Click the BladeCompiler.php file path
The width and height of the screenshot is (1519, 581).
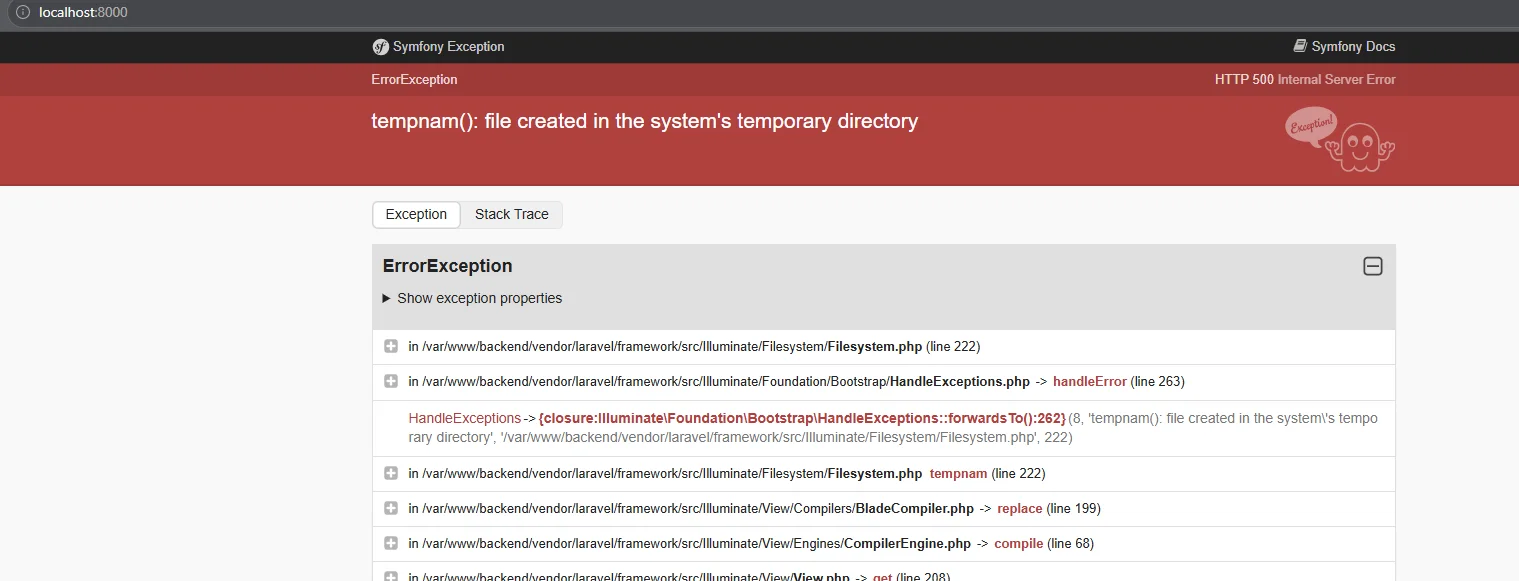(698, 508)
